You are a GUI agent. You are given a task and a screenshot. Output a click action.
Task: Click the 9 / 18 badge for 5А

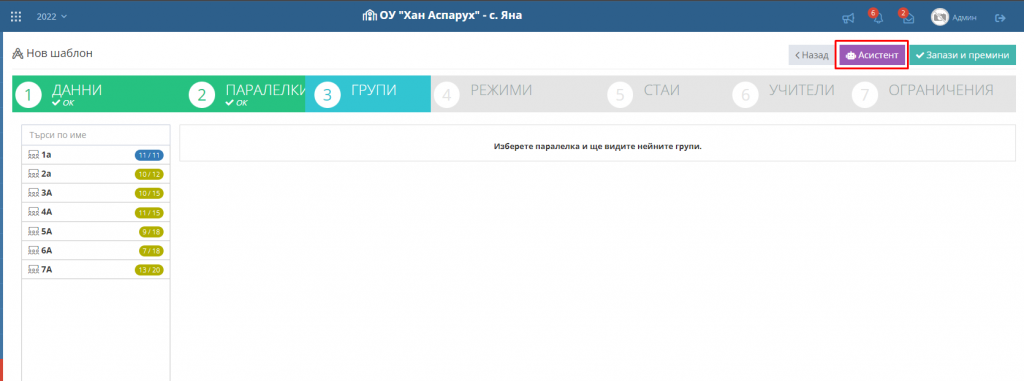tap(151, 231)
